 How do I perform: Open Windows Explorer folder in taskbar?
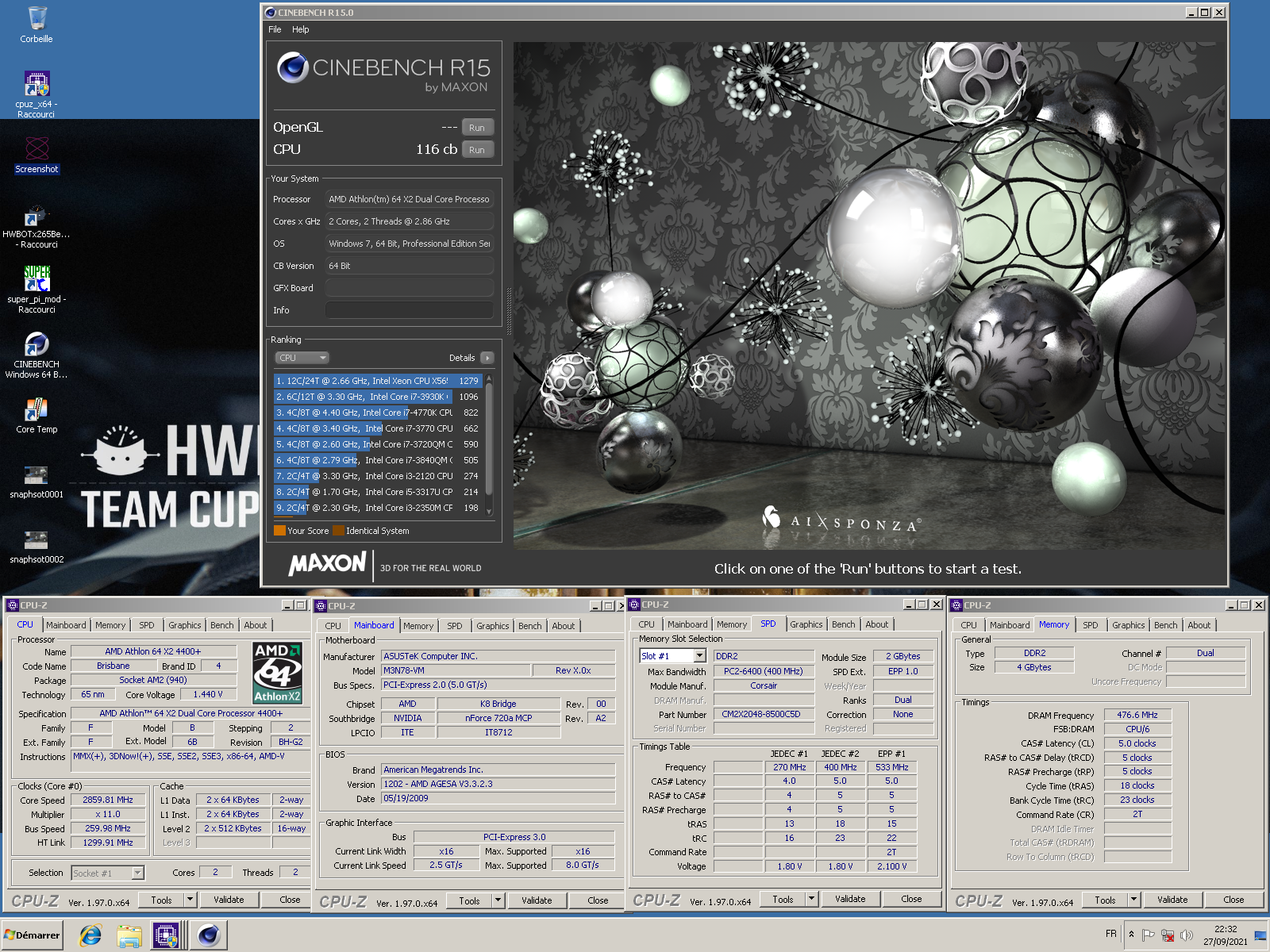point(129,935)
